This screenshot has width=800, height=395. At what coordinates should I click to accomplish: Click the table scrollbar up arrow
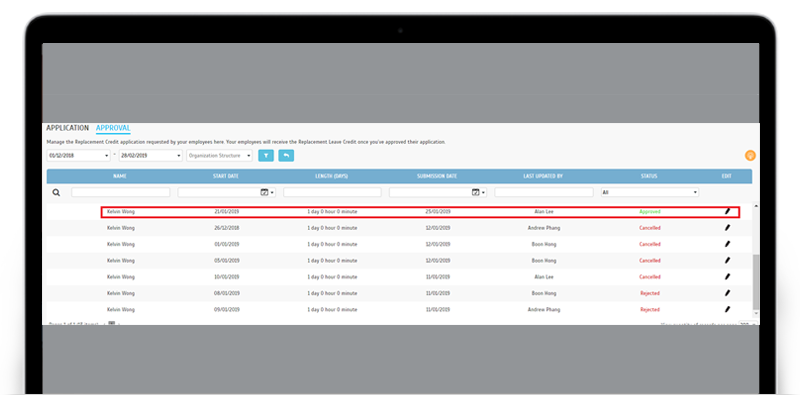click(756, 206)
